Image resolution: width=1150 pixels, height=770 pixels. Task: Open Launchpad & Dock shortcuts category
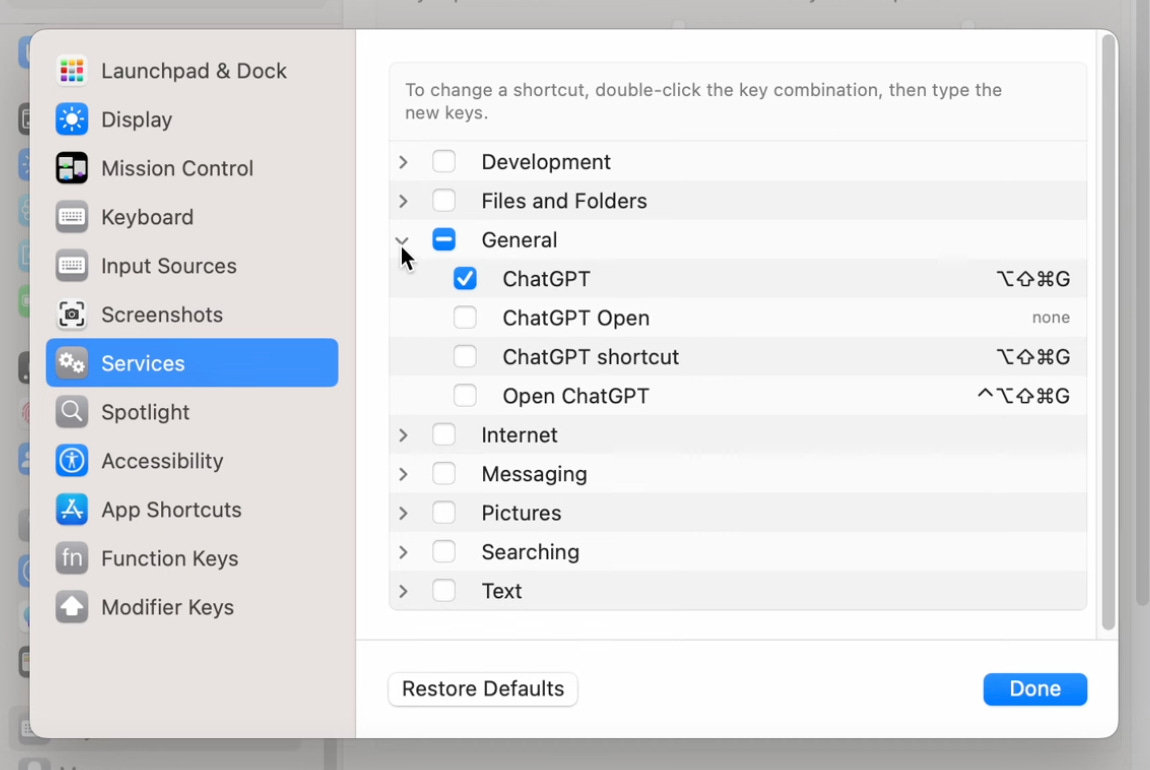pyautogui.click(x=194, y=71)
